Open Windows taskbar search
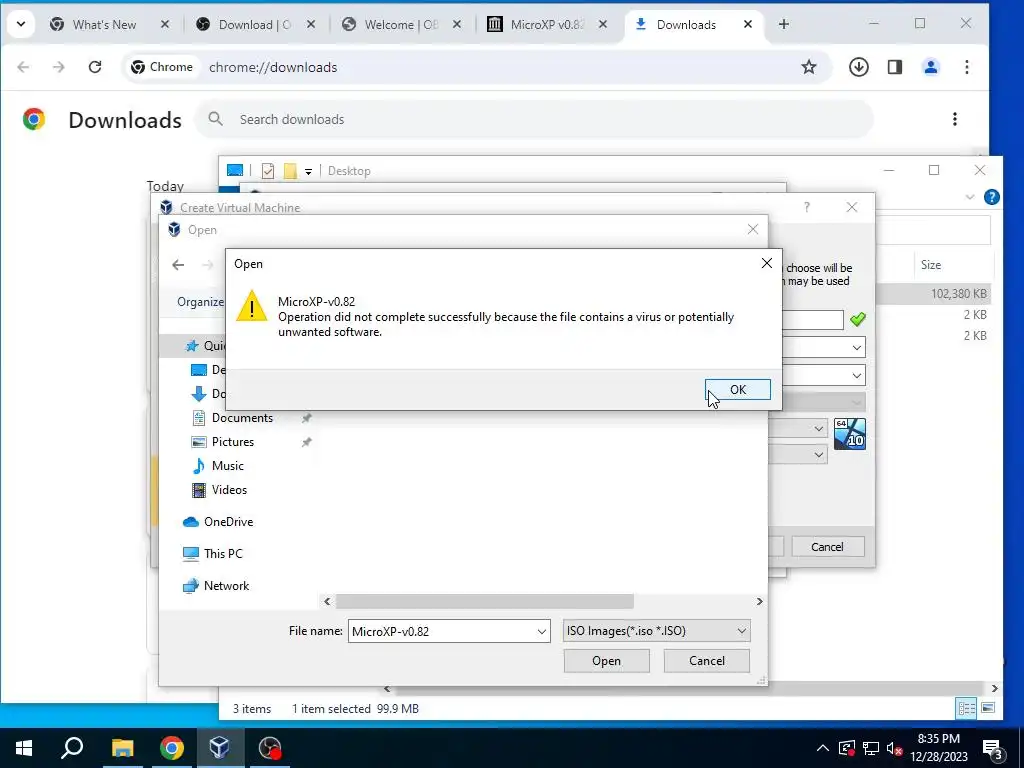The width and height of the screenshot is (1024, 768). point(72,748)
